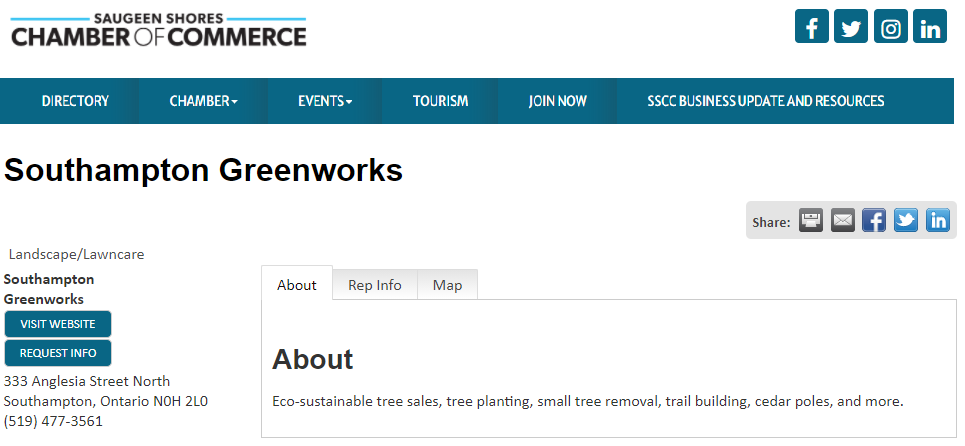Expand the Events dropdown menu

[x=325, y=101]
